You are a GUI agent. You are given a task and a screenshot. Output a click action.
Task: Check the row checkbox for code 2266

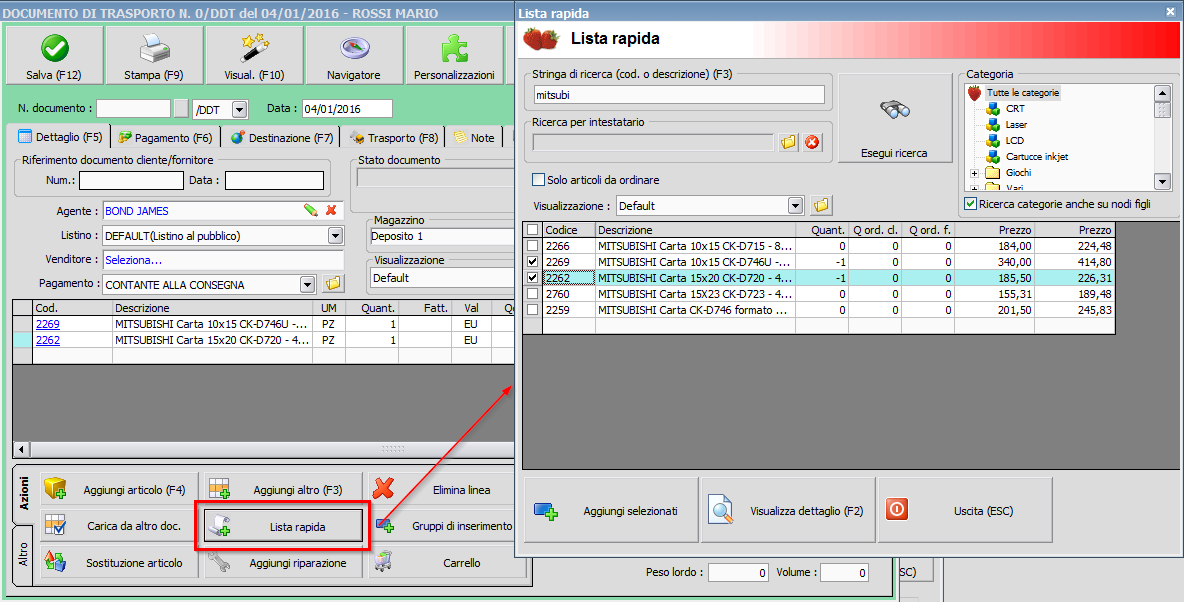point(533,245)
